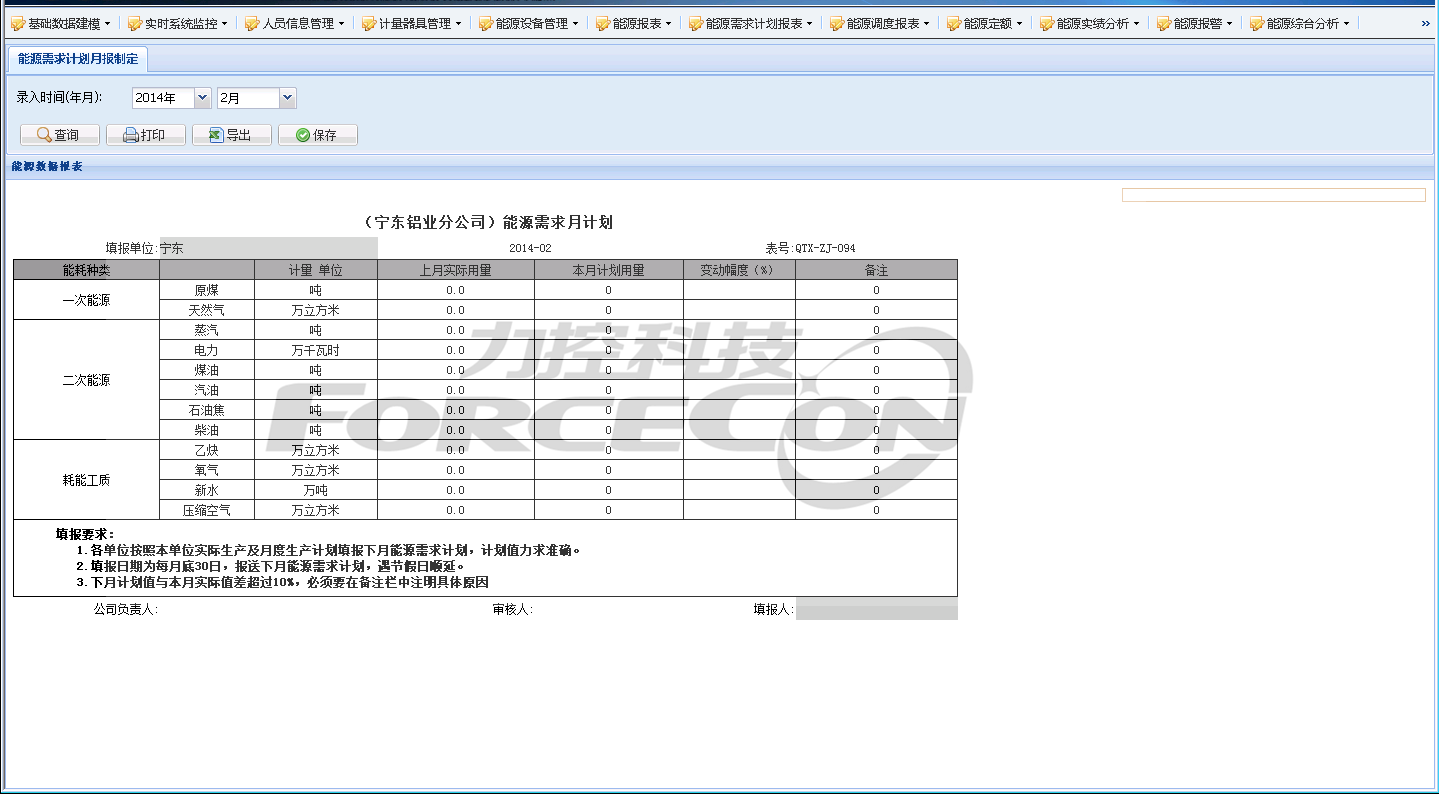Screen dimensions: 1439x794
Task: Click the 实时系统监控 menu icon
Action: click(x=135, y=23)
